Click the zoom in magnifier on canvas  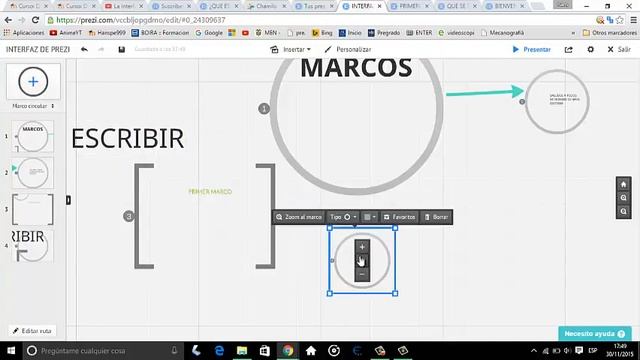pyautogui.click(x=623, y=198)
